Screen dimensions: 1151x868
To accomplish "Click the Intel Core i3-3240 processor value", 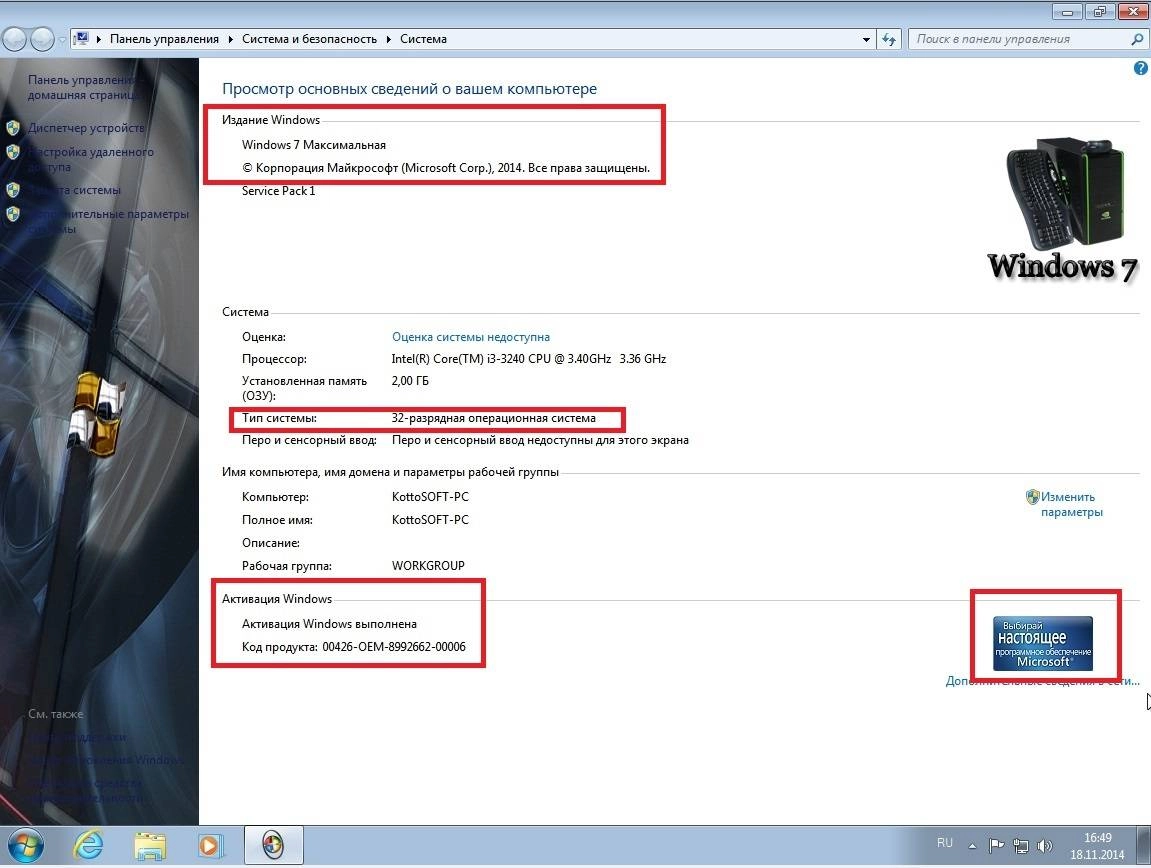I will pyautogui.click(x=529, y=359).
